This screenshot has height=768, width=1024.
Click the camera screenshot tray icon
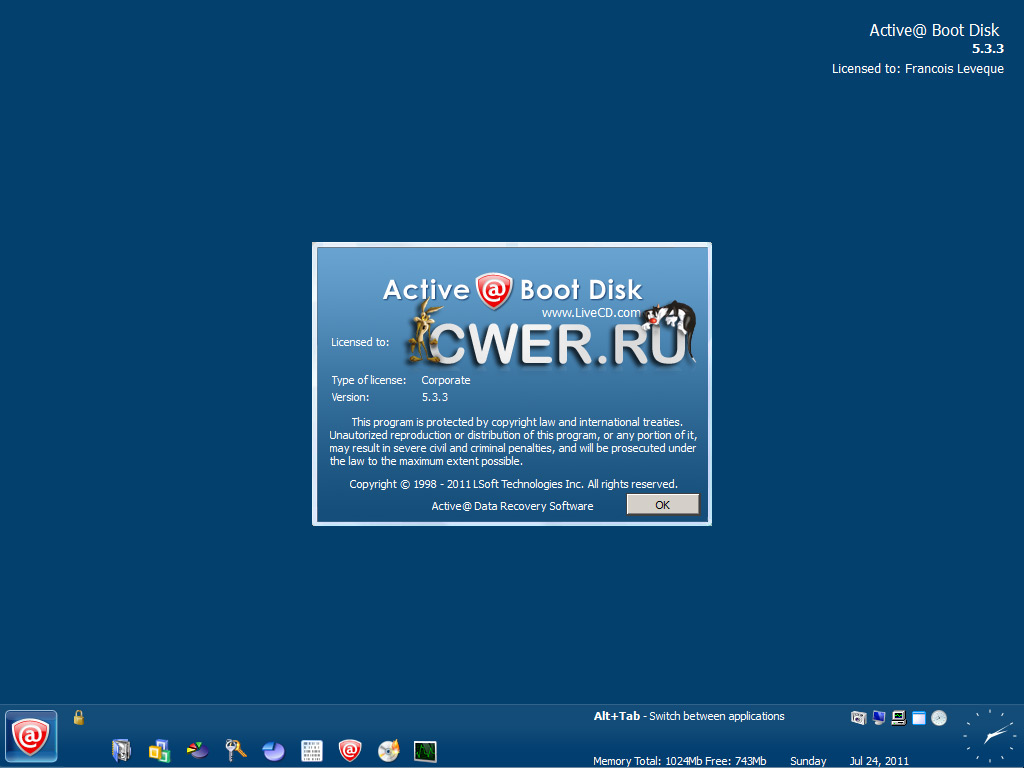(858, 717)
